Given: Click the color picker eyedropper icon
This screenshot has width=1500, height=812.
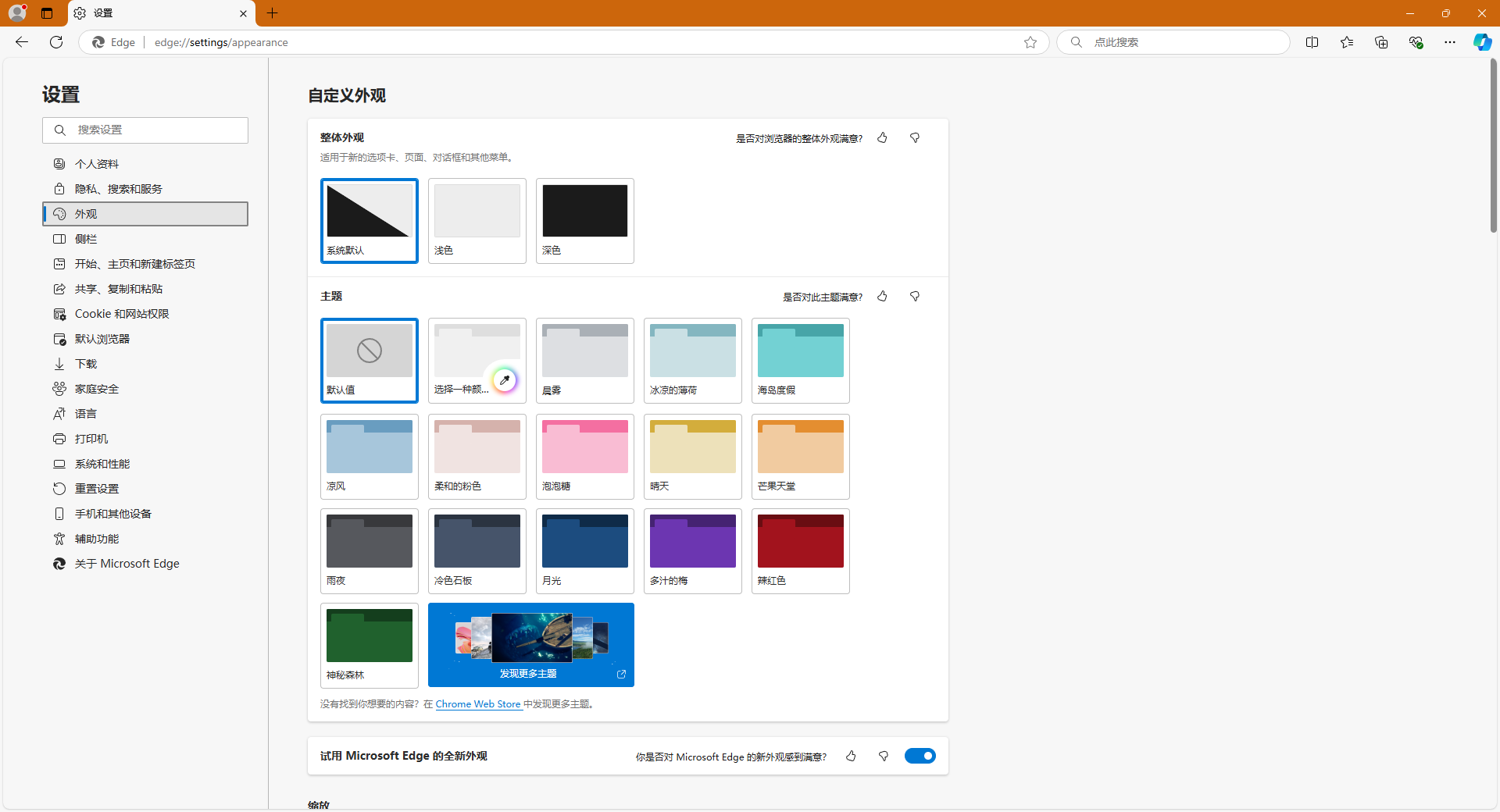Looking at the screenshot, I should tap(505, 380).
